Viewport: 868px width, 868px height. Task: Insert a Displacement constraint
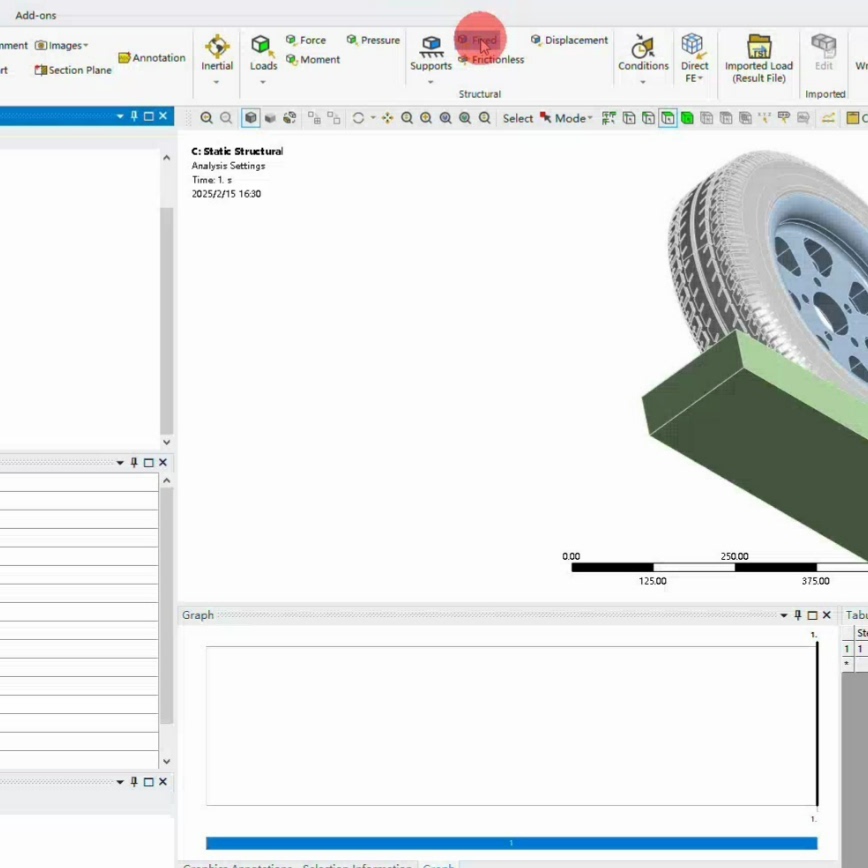pyautogui.click(x=569, y=40)
